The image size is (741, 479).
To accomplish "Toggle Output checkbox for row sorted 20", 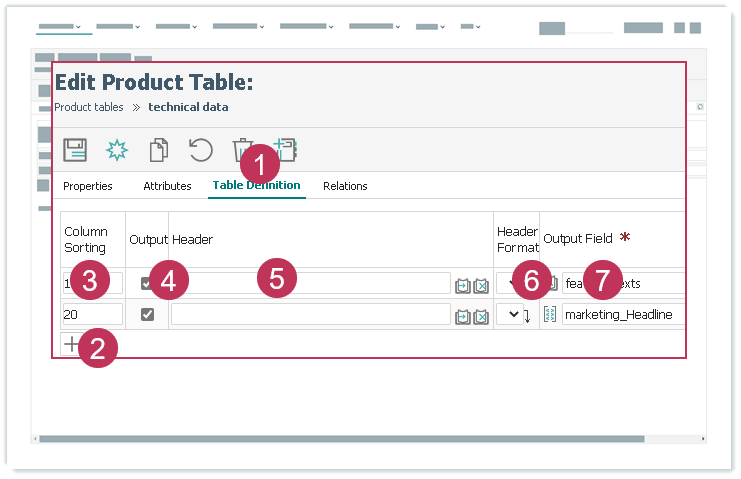I will tap(148, 314).
